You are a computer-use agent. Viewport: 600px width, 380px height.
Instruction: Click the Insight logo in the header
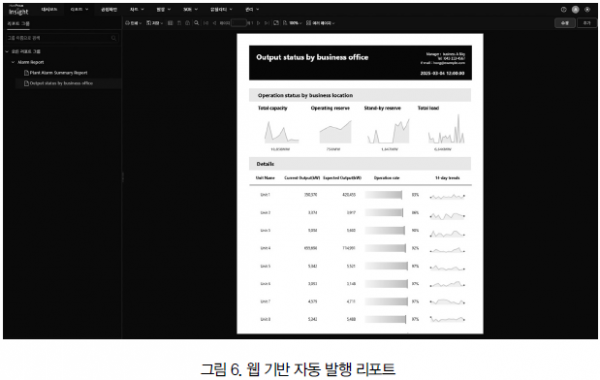click(18, 10)
